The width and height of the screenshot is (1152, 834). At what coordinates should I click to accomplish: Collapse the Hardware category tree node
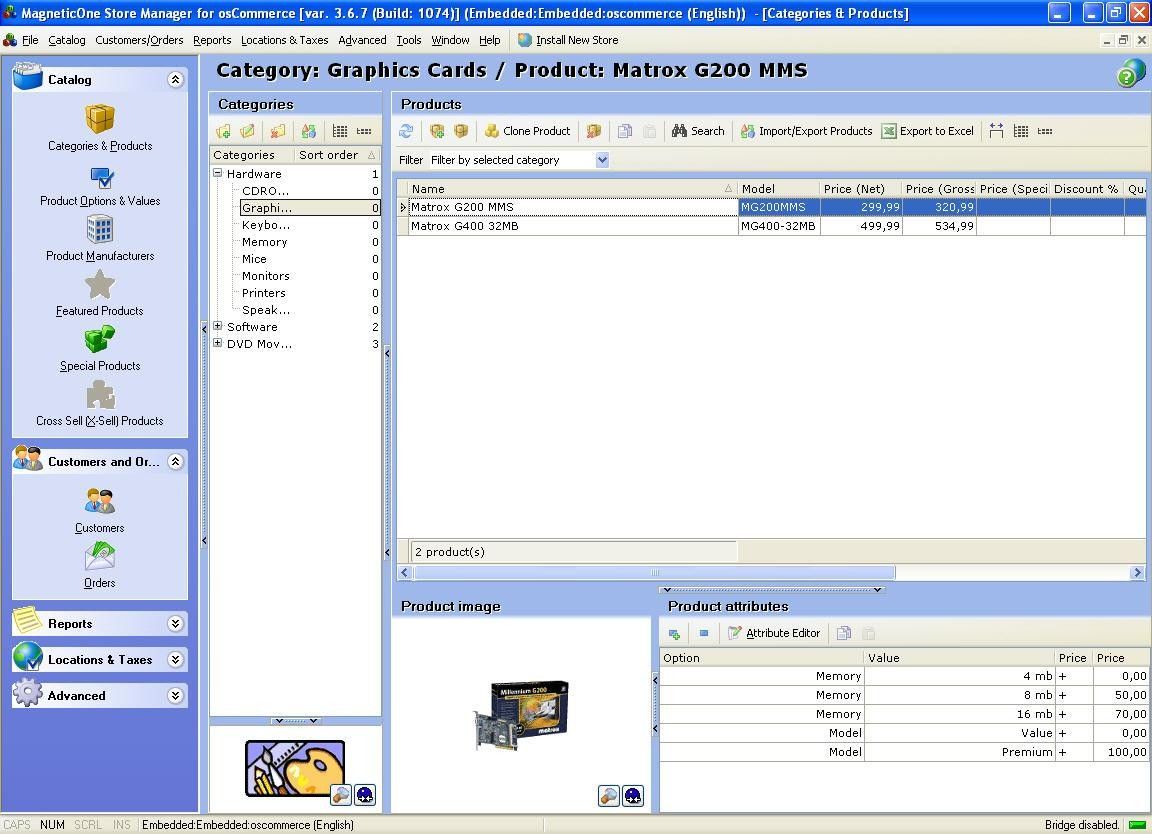tap(216, 173)
